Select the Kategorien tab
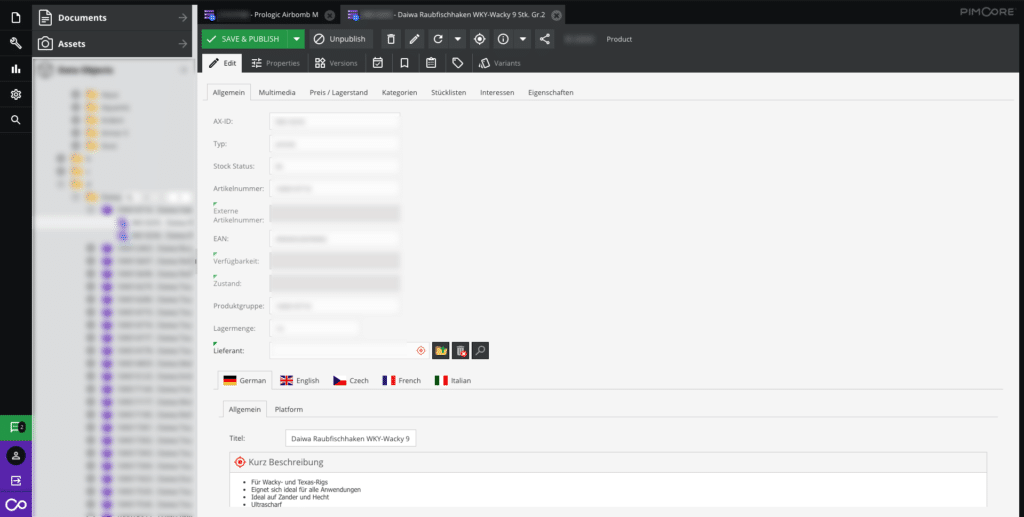 pyautogui.click(x=400, y=93)
